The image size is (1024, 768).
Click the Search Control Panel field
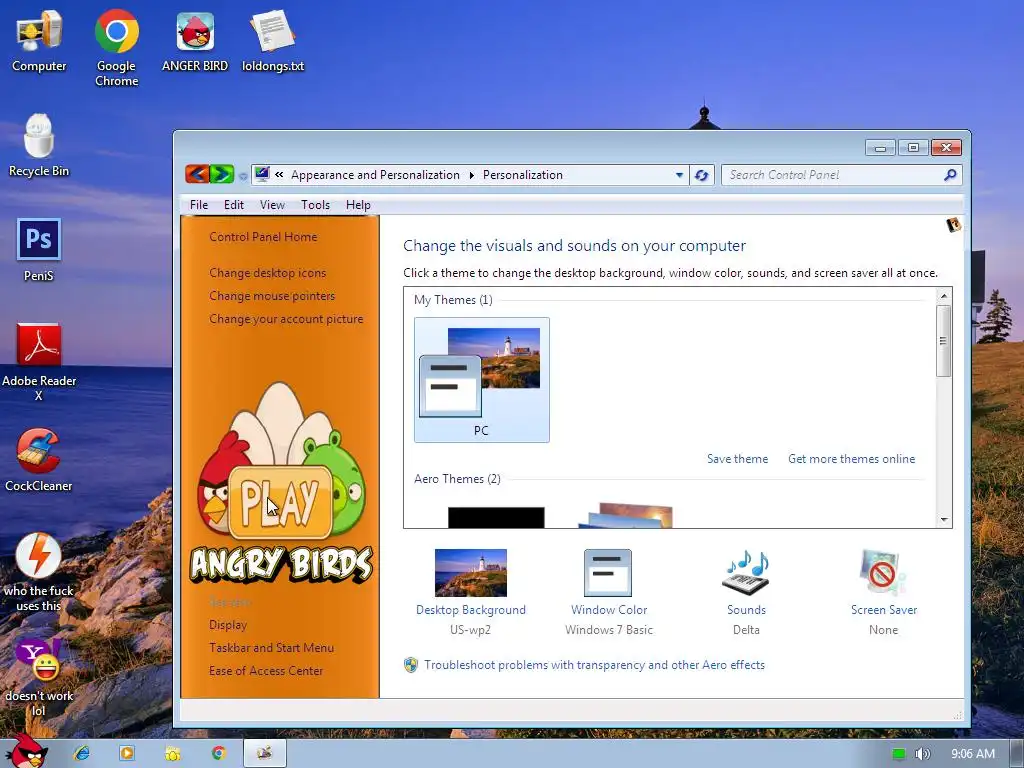coord(842,174)
